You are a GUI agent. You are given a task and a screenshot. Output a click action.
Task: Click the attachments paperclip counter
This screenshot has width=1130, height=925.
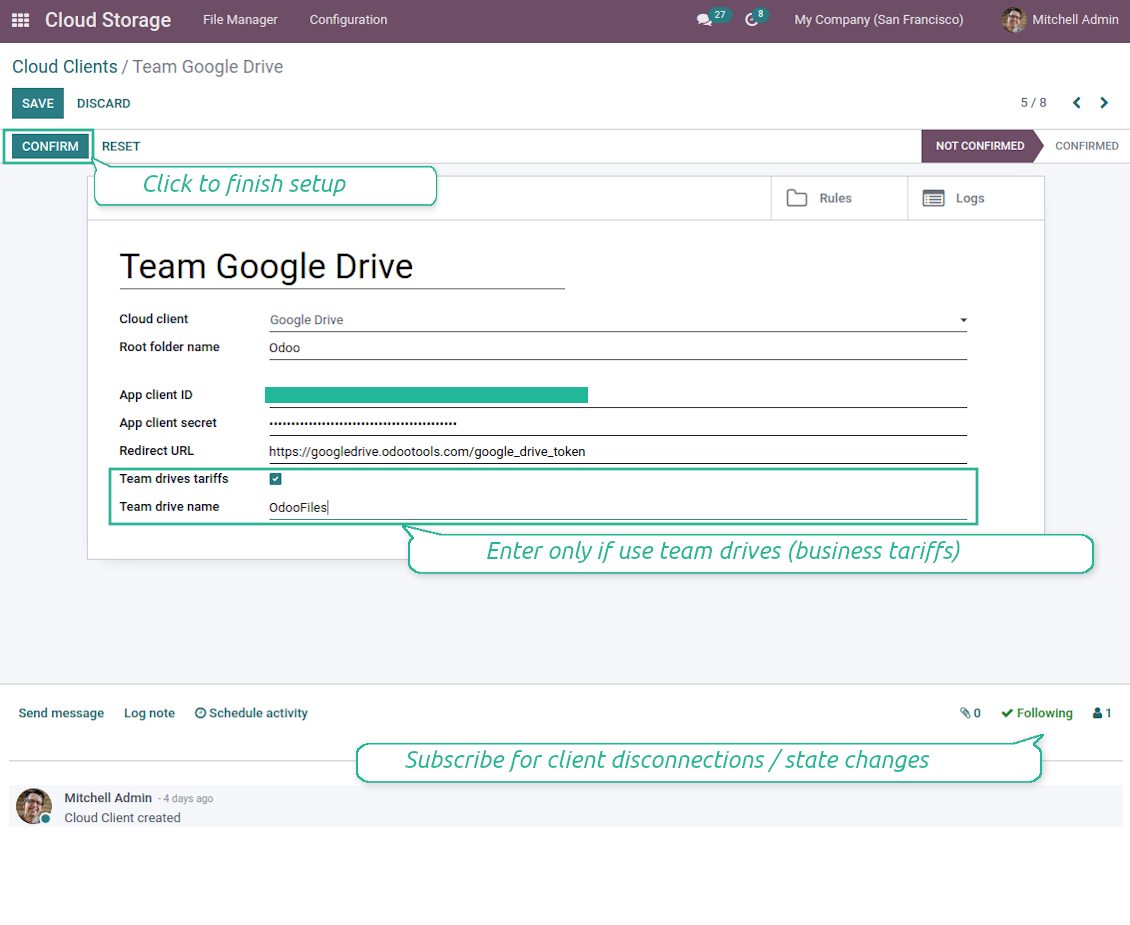coord(970,713)
